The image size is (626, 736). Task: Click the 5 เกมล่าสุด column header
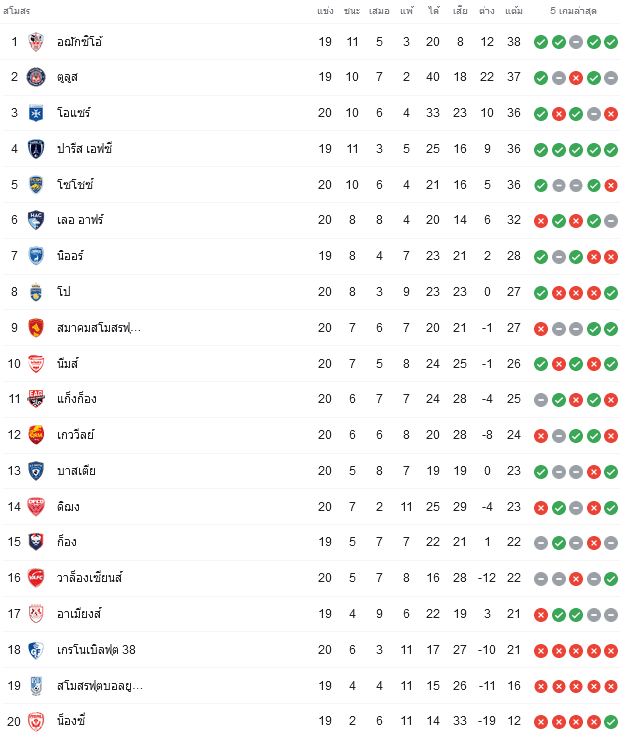coord(573,11)
